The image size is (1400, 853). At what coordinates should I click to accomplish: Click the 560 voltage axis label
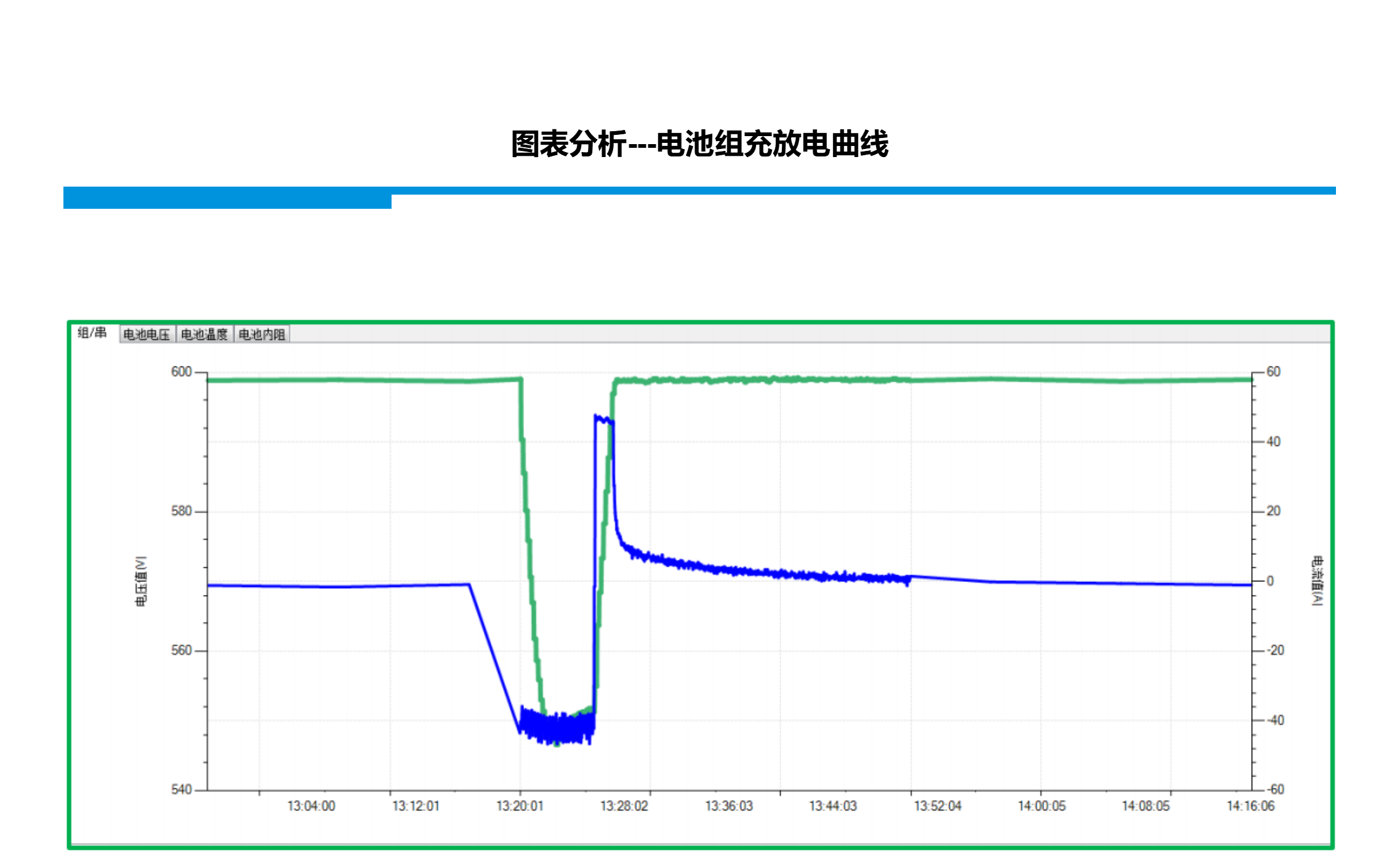(181, 650)
